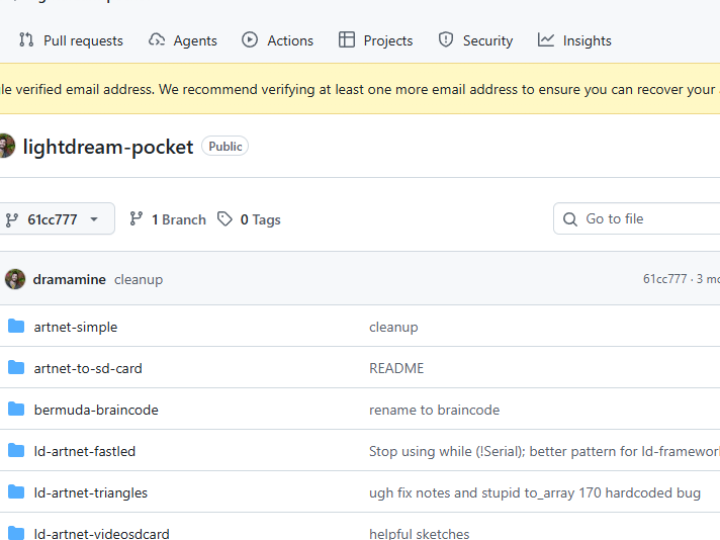Click the Actions play icon
The width and height of the screenshot is (720, 540).
[x=250, y=40]
